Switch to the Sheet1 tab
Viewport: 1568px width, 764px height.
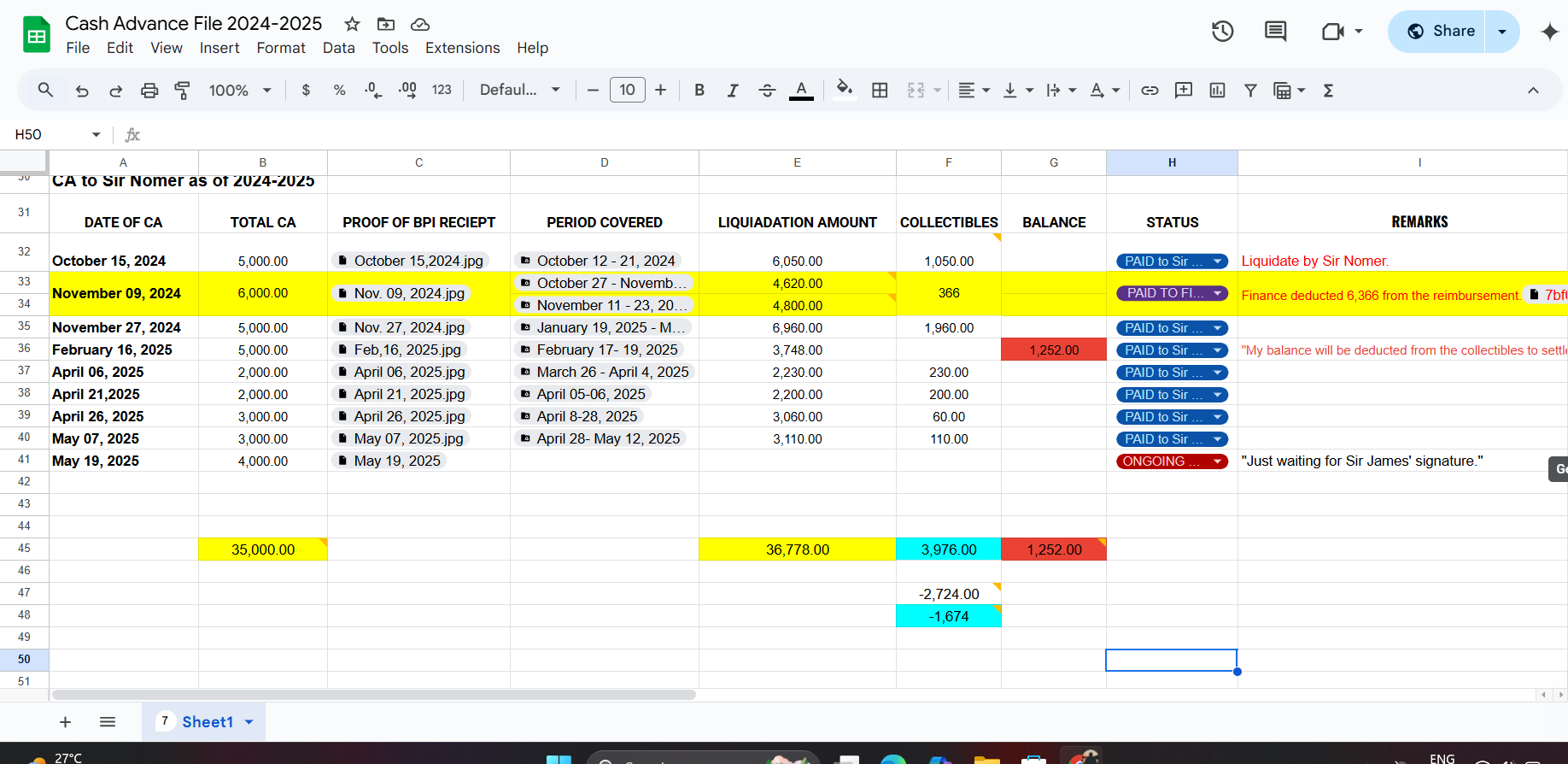click(204, 722)
